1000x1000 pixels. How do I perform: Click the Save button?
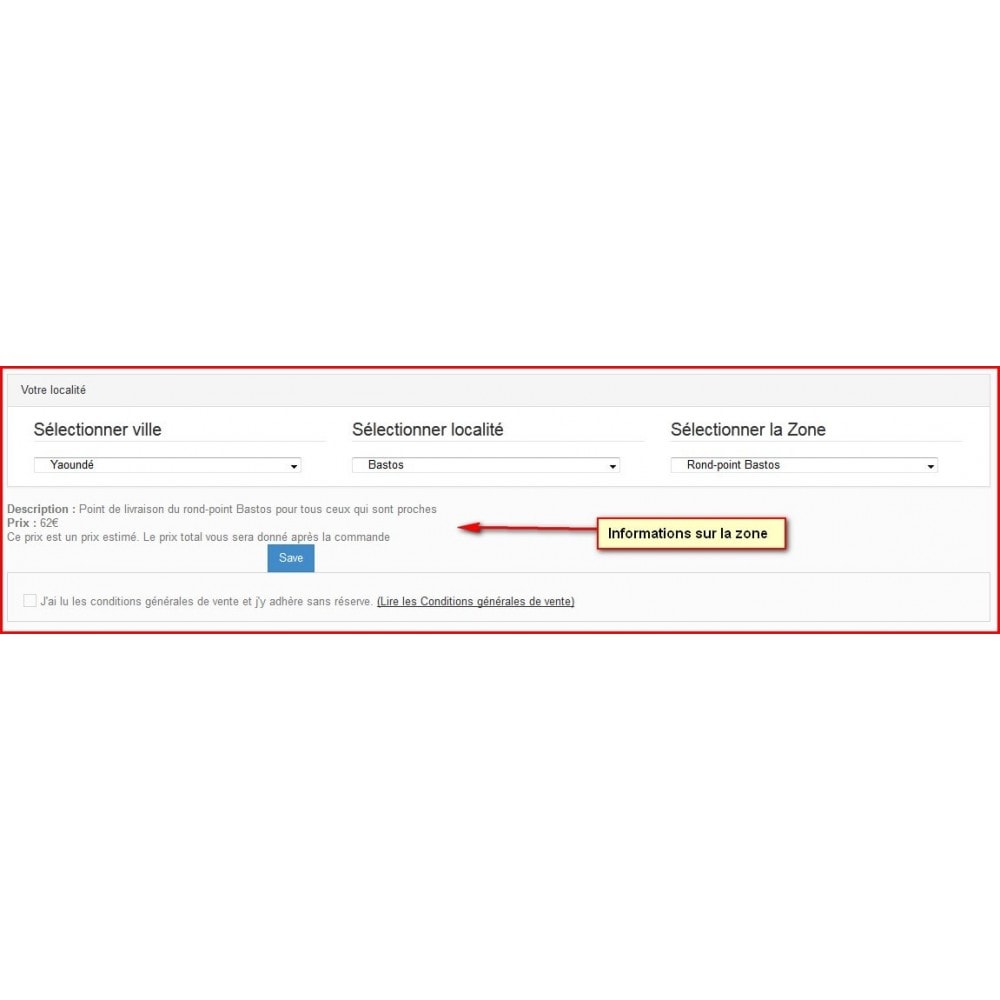291,558
